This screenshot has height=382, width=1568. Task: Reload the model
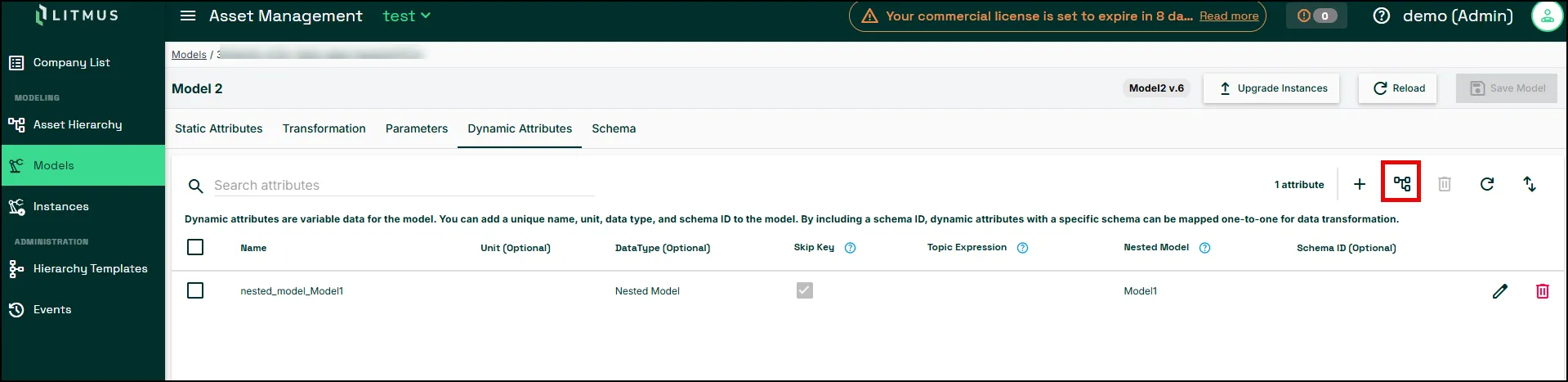pyautogui.click(x=1398, y=88)
